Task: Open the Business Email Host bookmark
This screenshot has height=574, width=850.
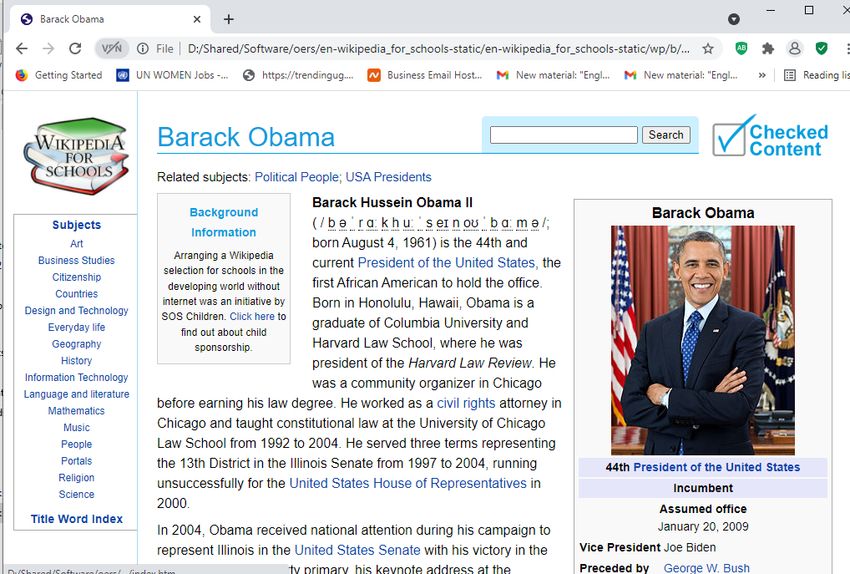Action: tap(425, 75)
